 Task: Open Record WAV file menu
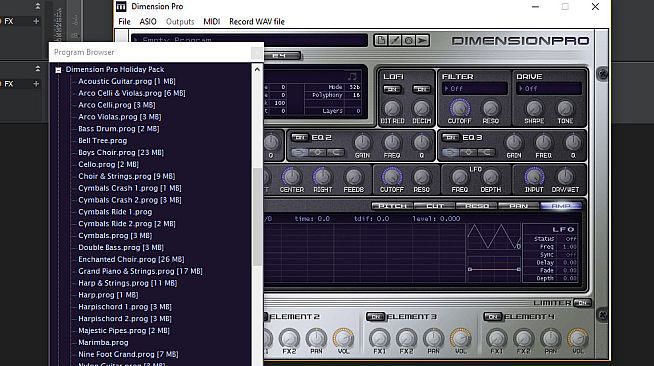[x=257, y=22]
